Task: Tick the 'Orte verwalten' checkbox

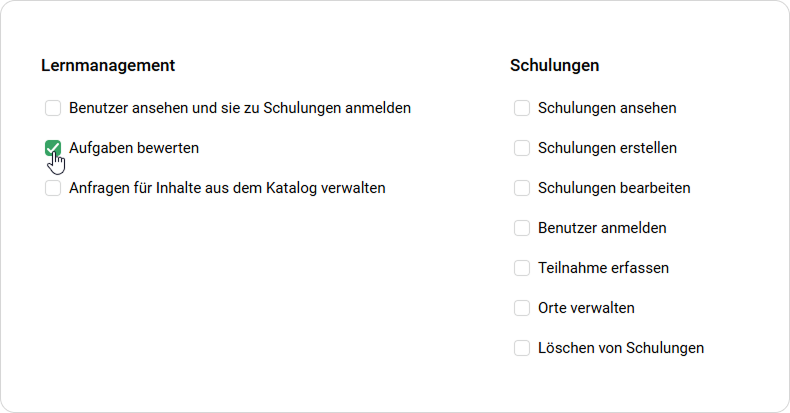Action: [x=522, y=308]
